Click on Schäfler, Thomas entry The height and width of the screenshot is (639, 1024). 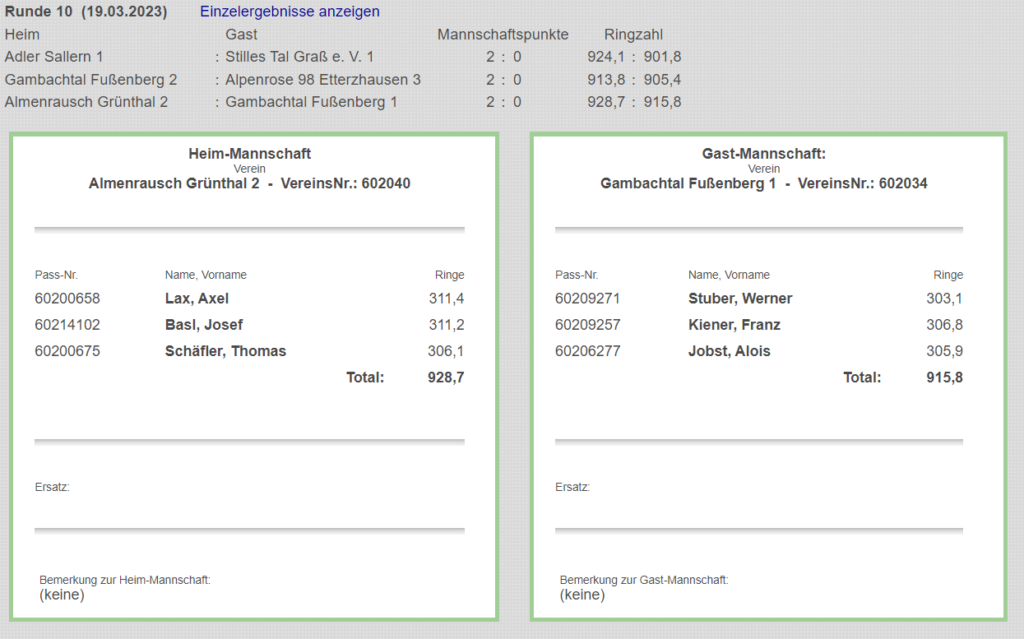point(225,351)
